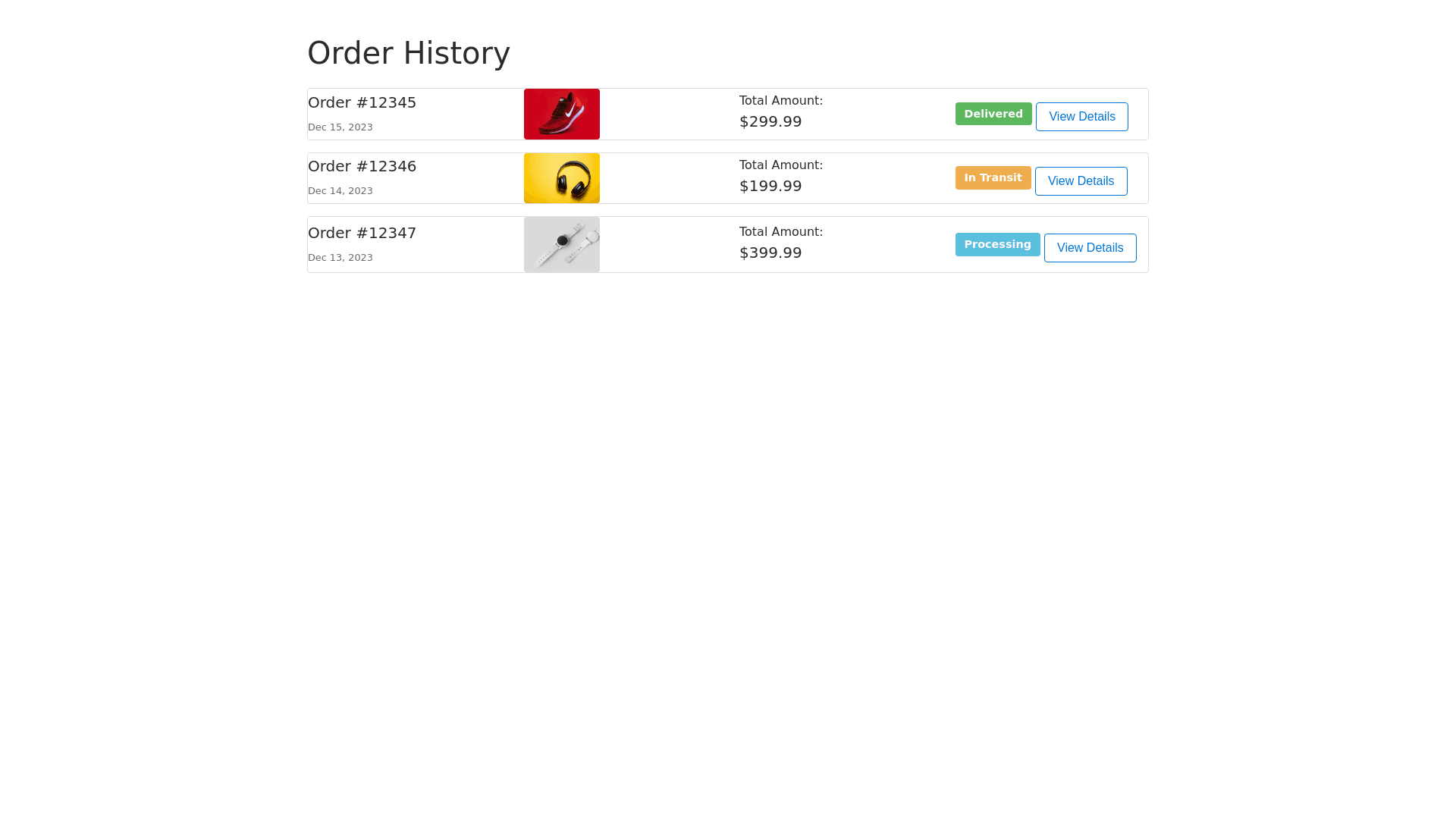Click the white smartwatch product thumbnail

(x=561, y=244)
